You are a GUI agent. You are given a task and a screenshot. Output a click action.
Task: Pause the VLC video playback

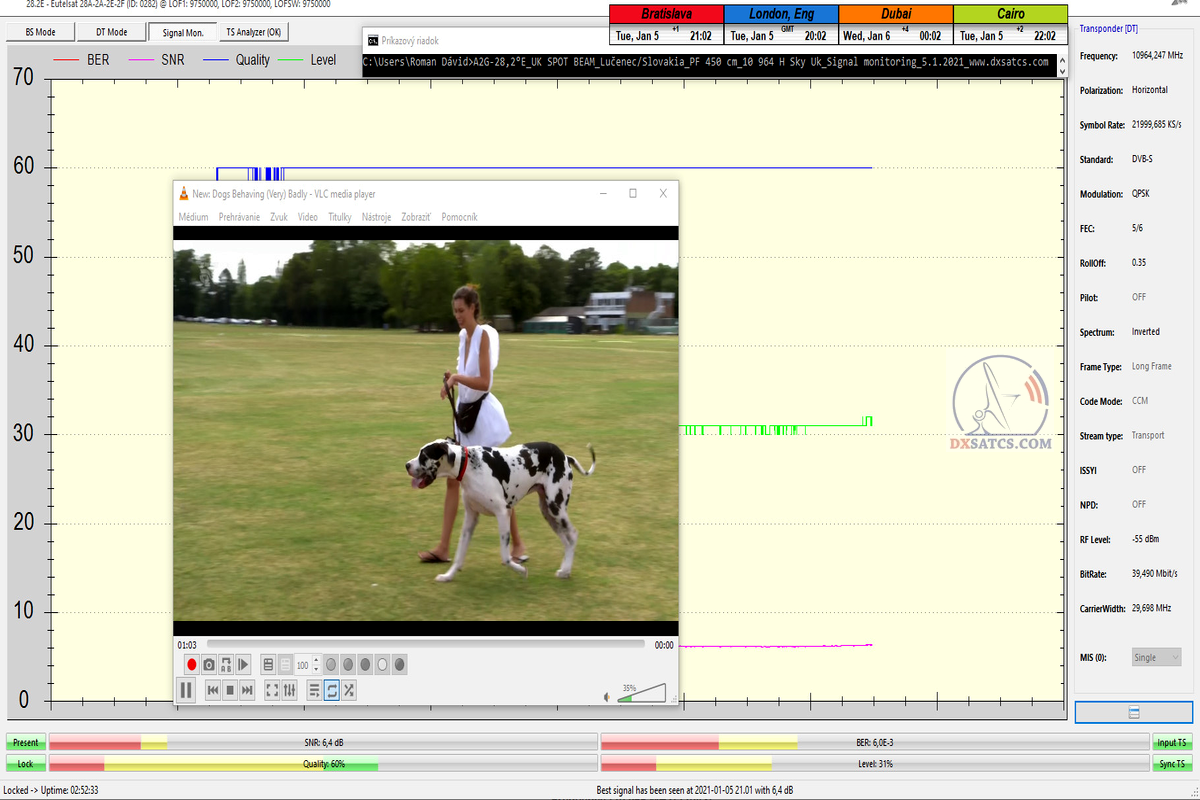186,690
